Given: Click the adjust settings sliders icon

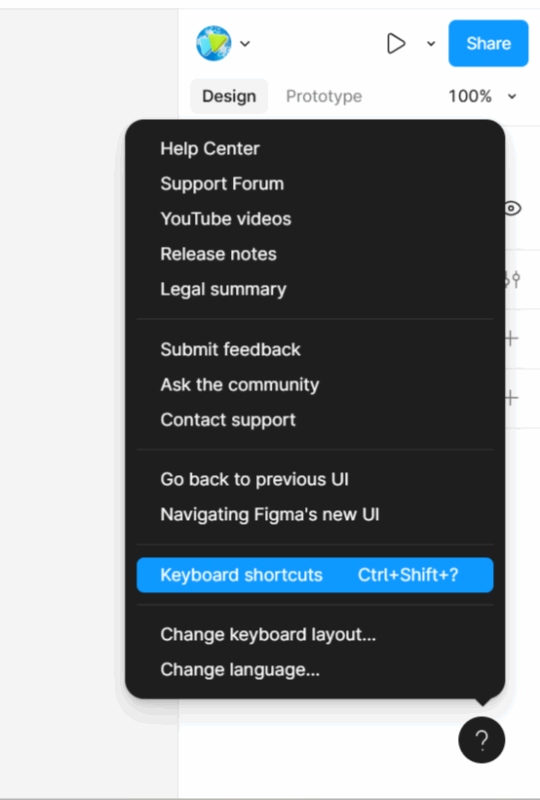Looking at the screenshot, I should (x=512, y=279).
